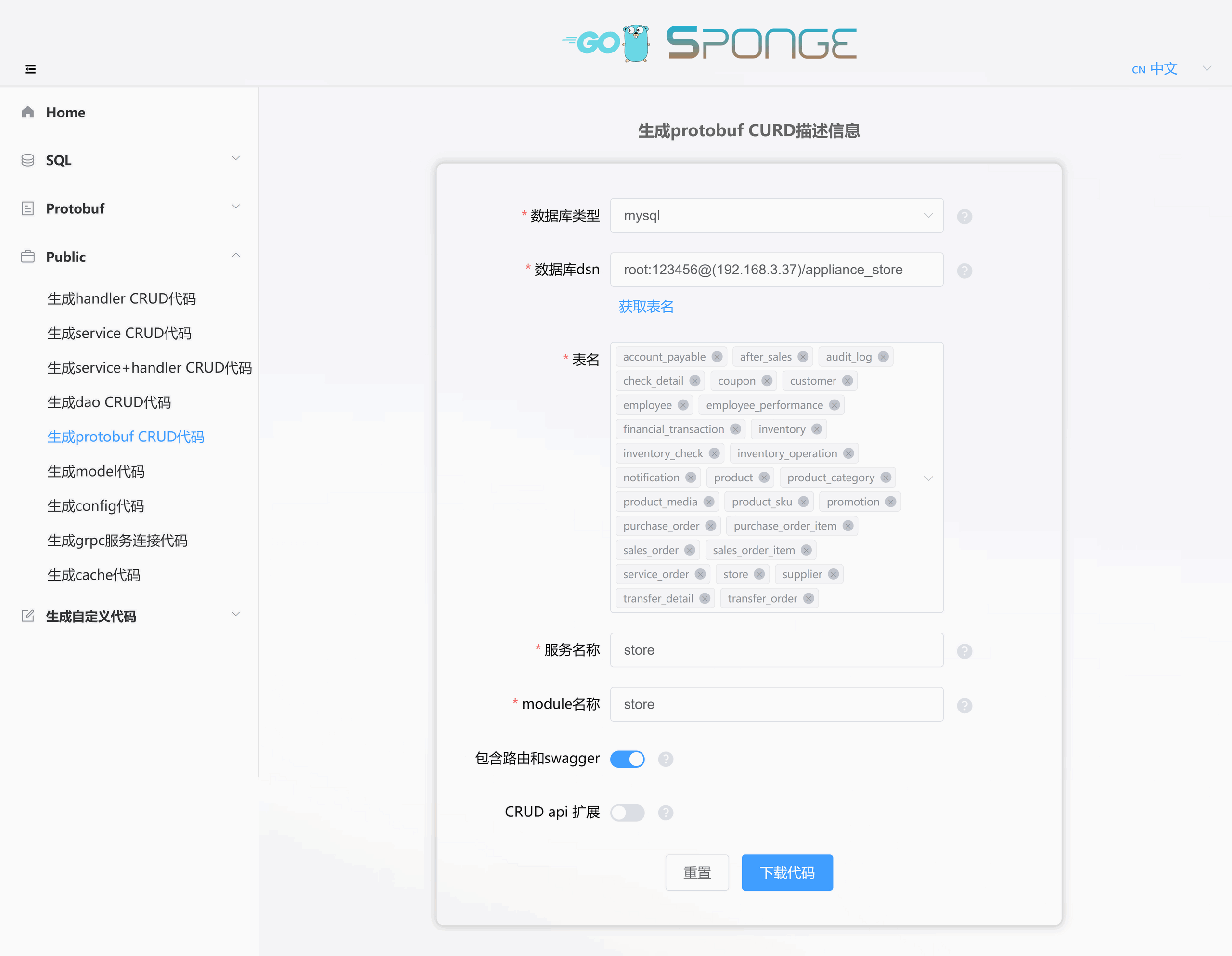1232x956 pixels.
Task: Click the Protobuf sidebar icon
Action: pyautogui.click(x=27, y=208)
